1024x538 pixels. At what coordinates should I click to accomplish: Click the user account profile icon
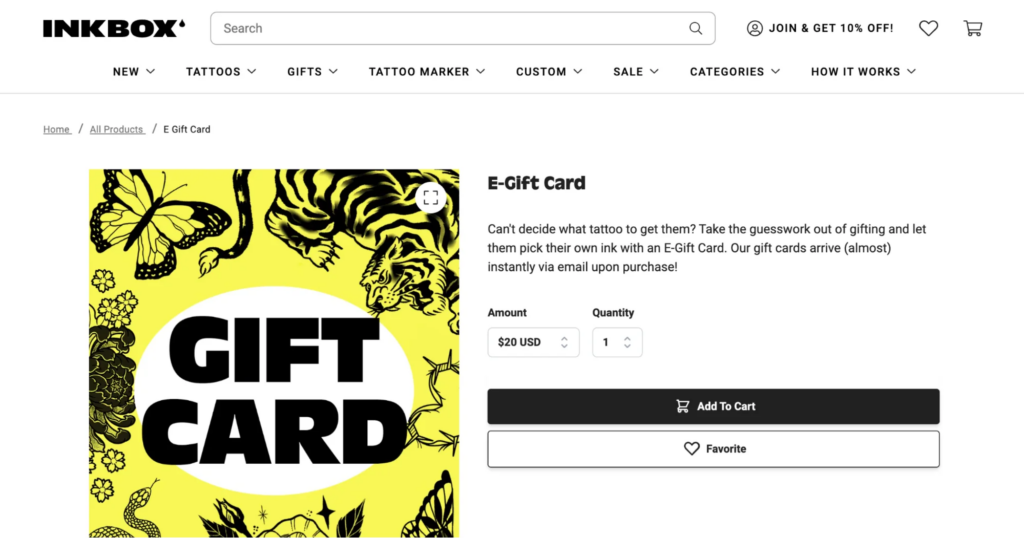click(x=754, y=28)
